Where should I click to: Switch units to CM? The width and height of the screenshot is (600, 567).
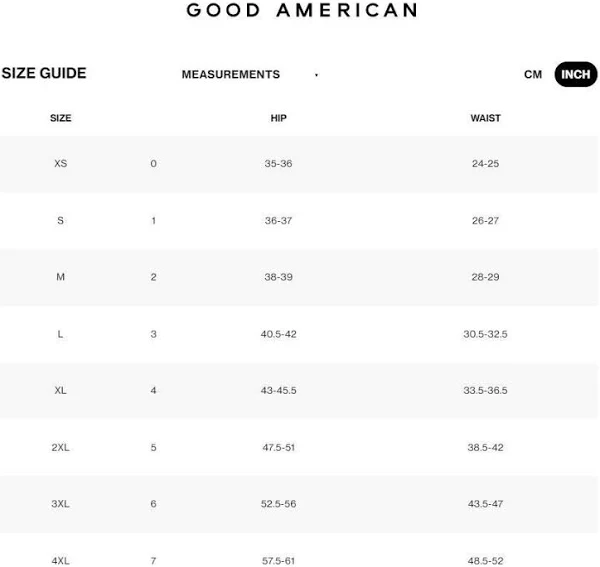point(533,75)
